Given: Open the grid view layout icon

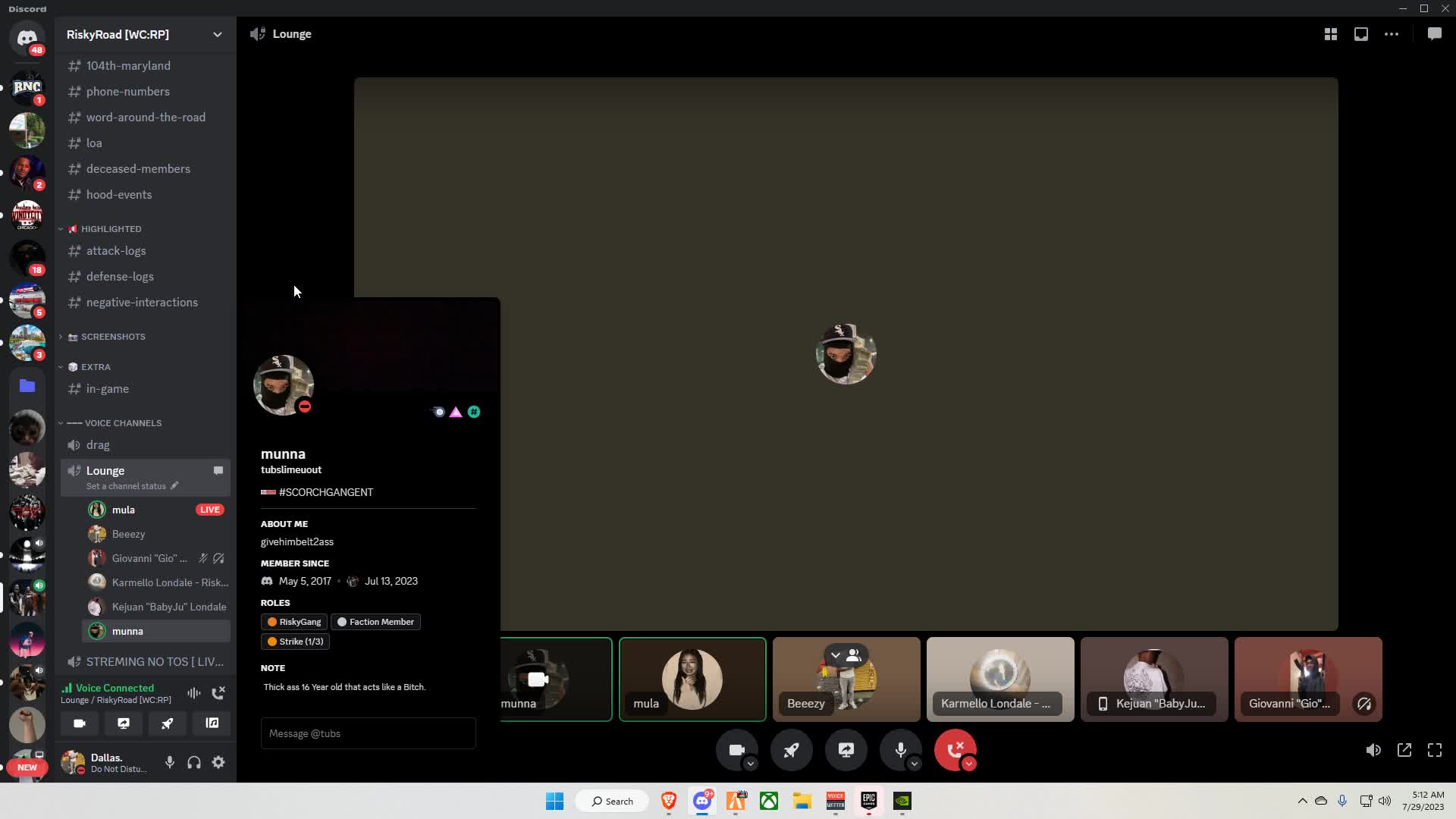Looking at the screenshot, I should click(x=1330, y=34).
